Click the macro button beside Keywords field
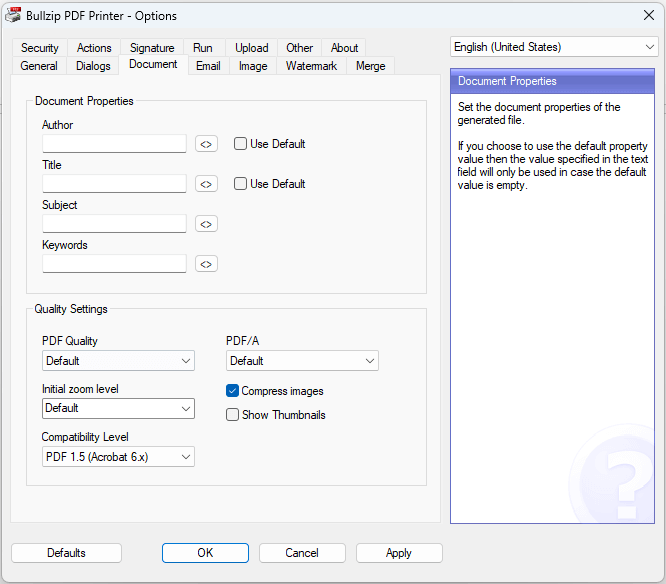 (x=206, y=264)
